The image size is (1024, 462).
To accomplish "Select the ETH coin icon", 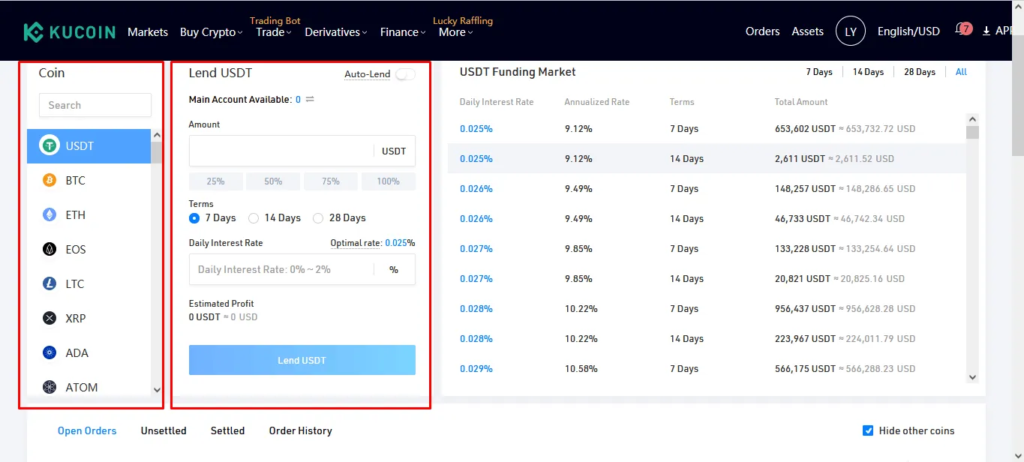I will (x=50, y=215).
